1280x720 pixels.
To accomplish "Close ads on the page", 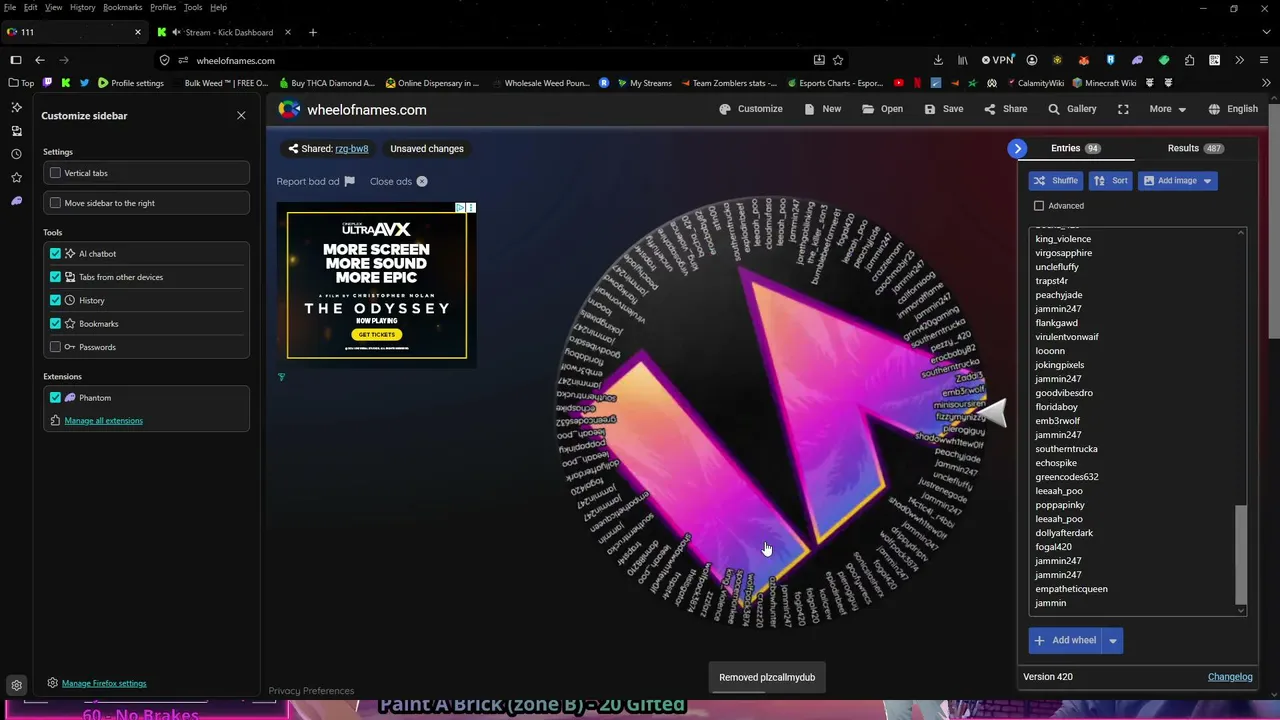I will tap(399, 181).
